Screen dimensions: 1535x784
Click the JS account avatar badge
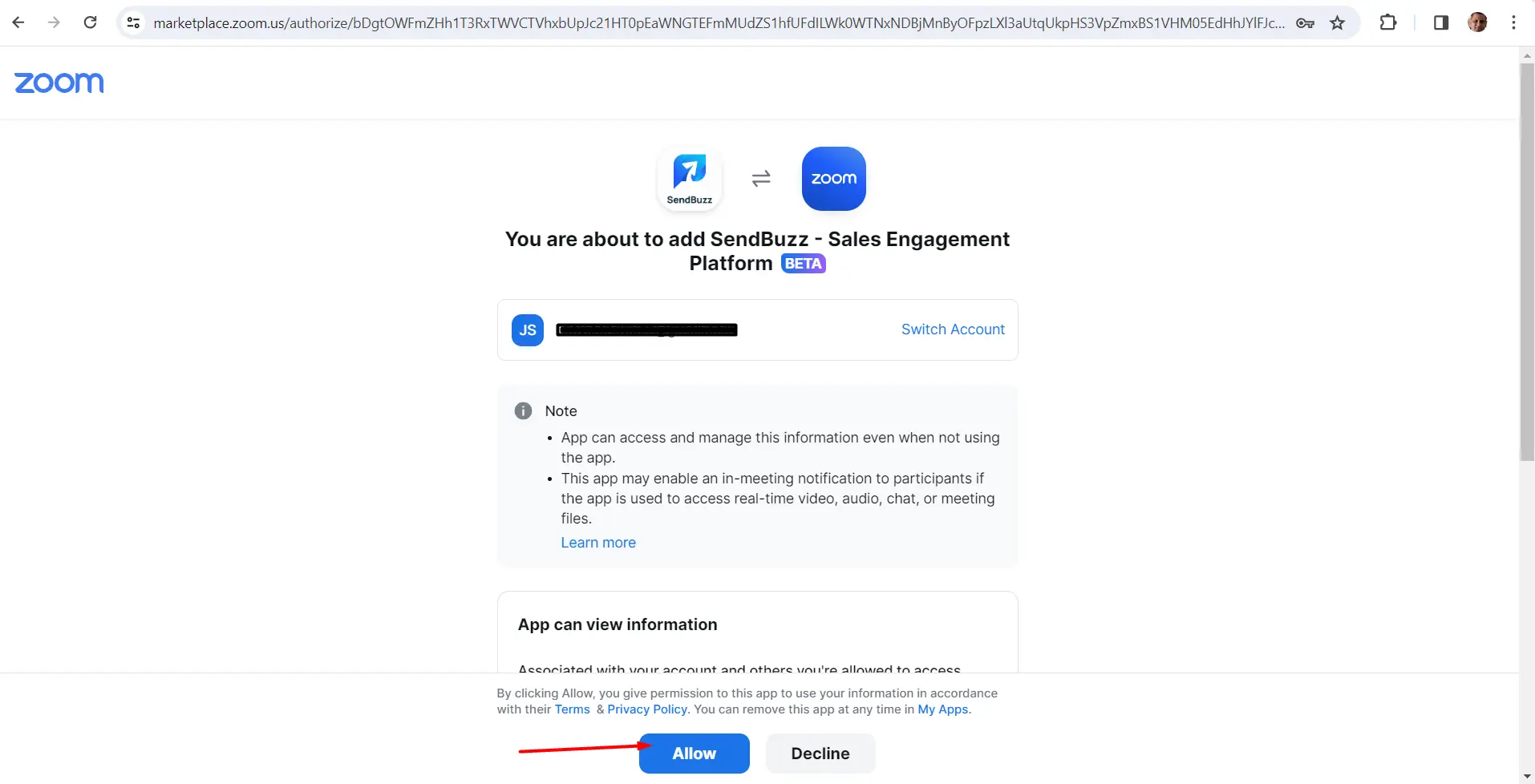528,330
